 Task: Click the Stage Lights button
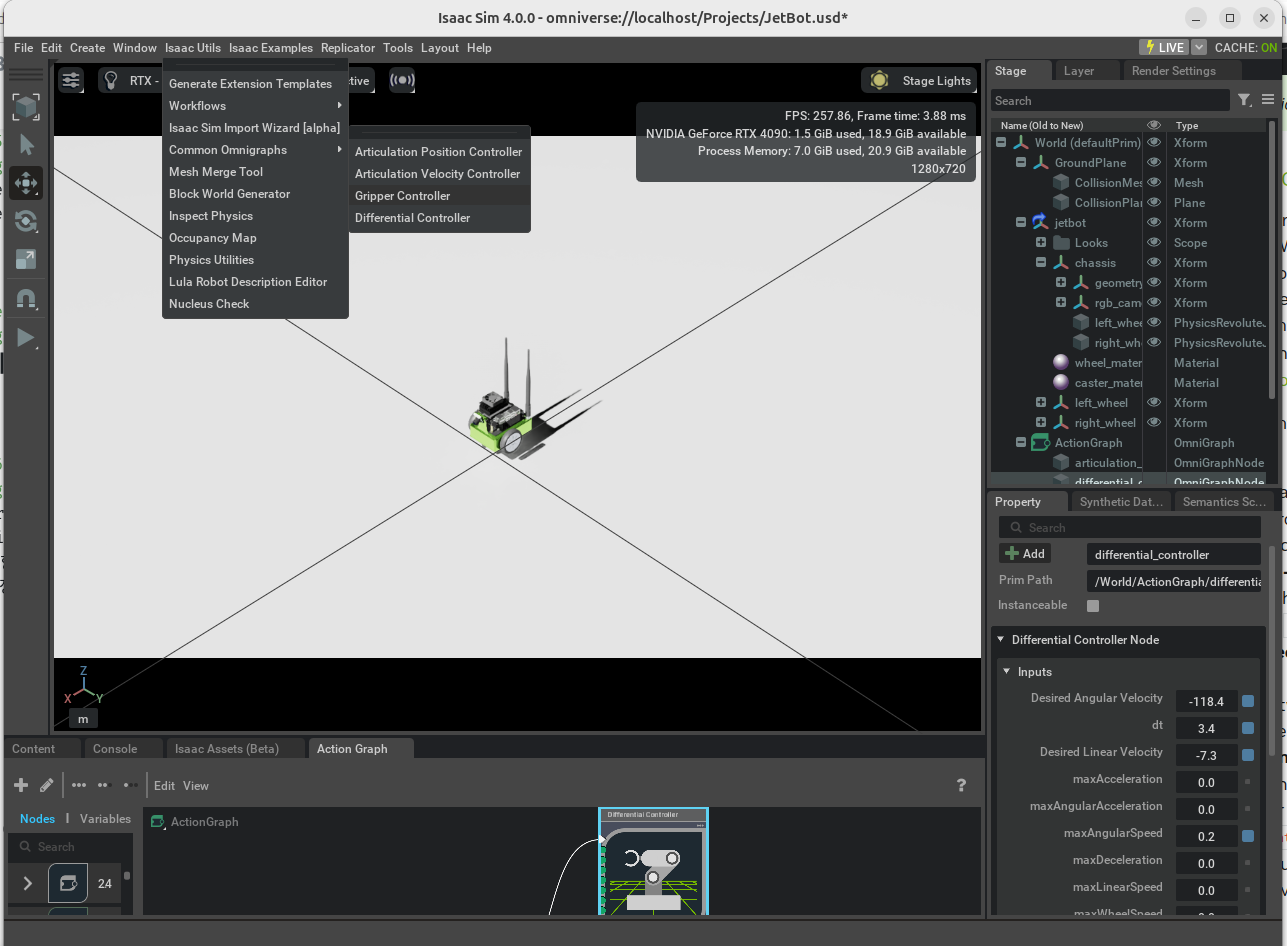(x=918, y=81)
